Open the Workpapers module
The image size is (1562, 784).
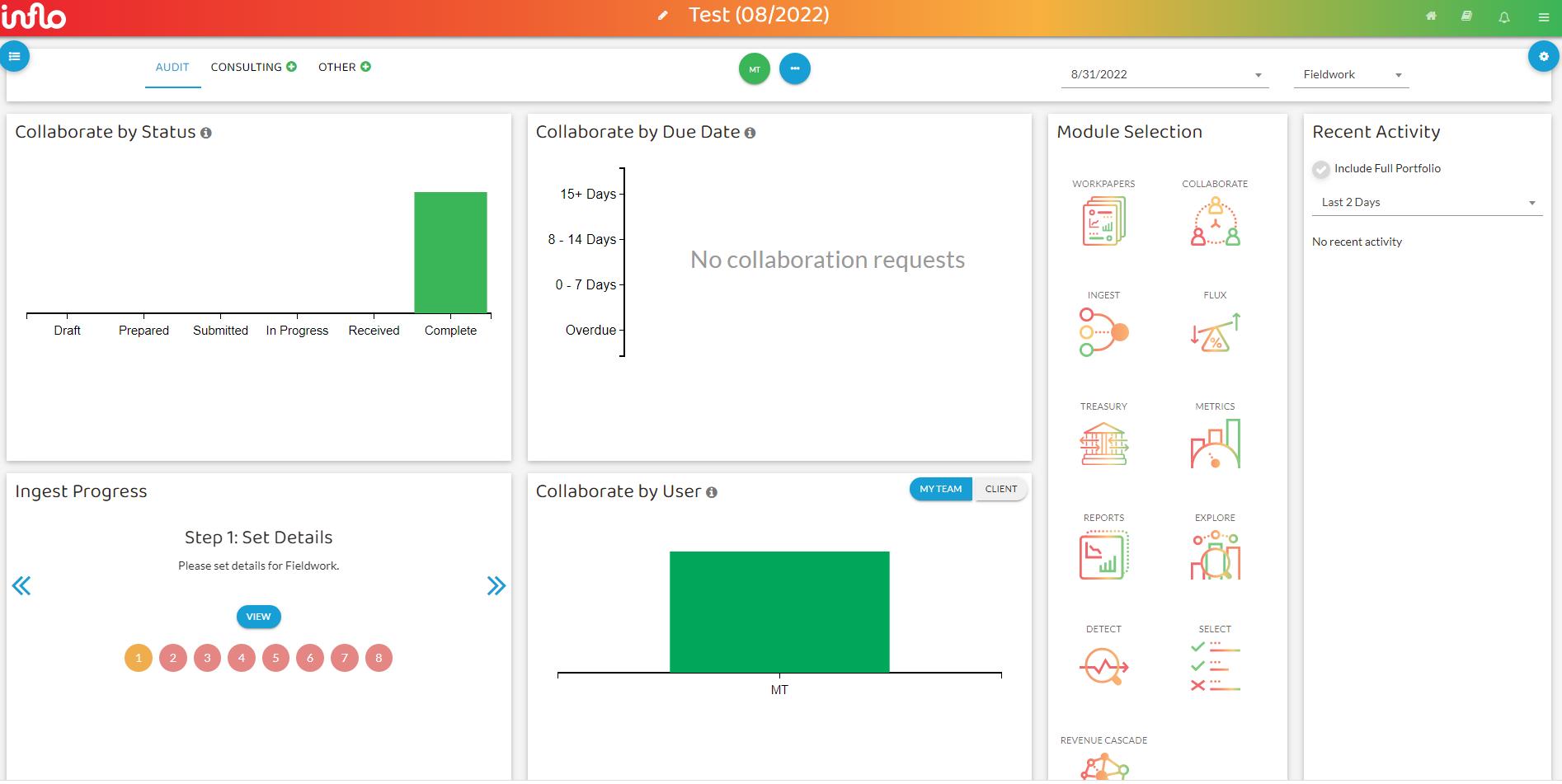[x=1103, y=223]
